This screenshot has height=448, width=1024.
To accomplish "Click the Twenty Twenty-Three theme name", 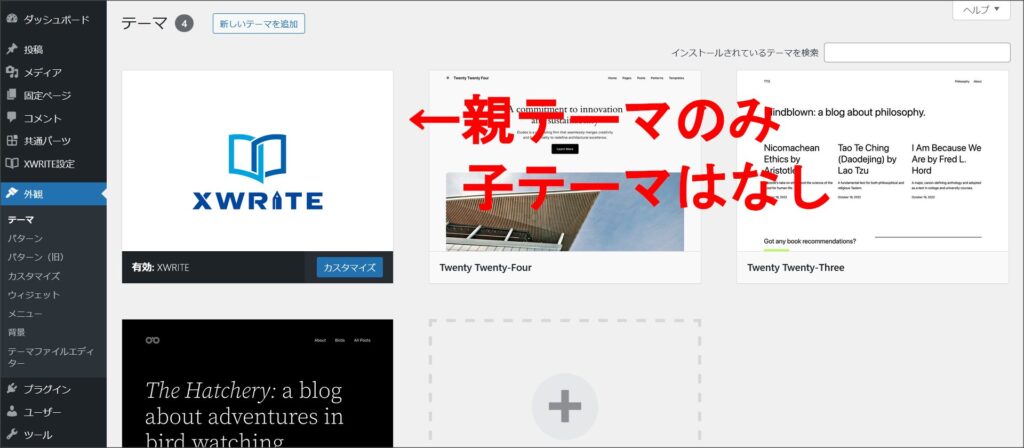I will coord(795,268).
